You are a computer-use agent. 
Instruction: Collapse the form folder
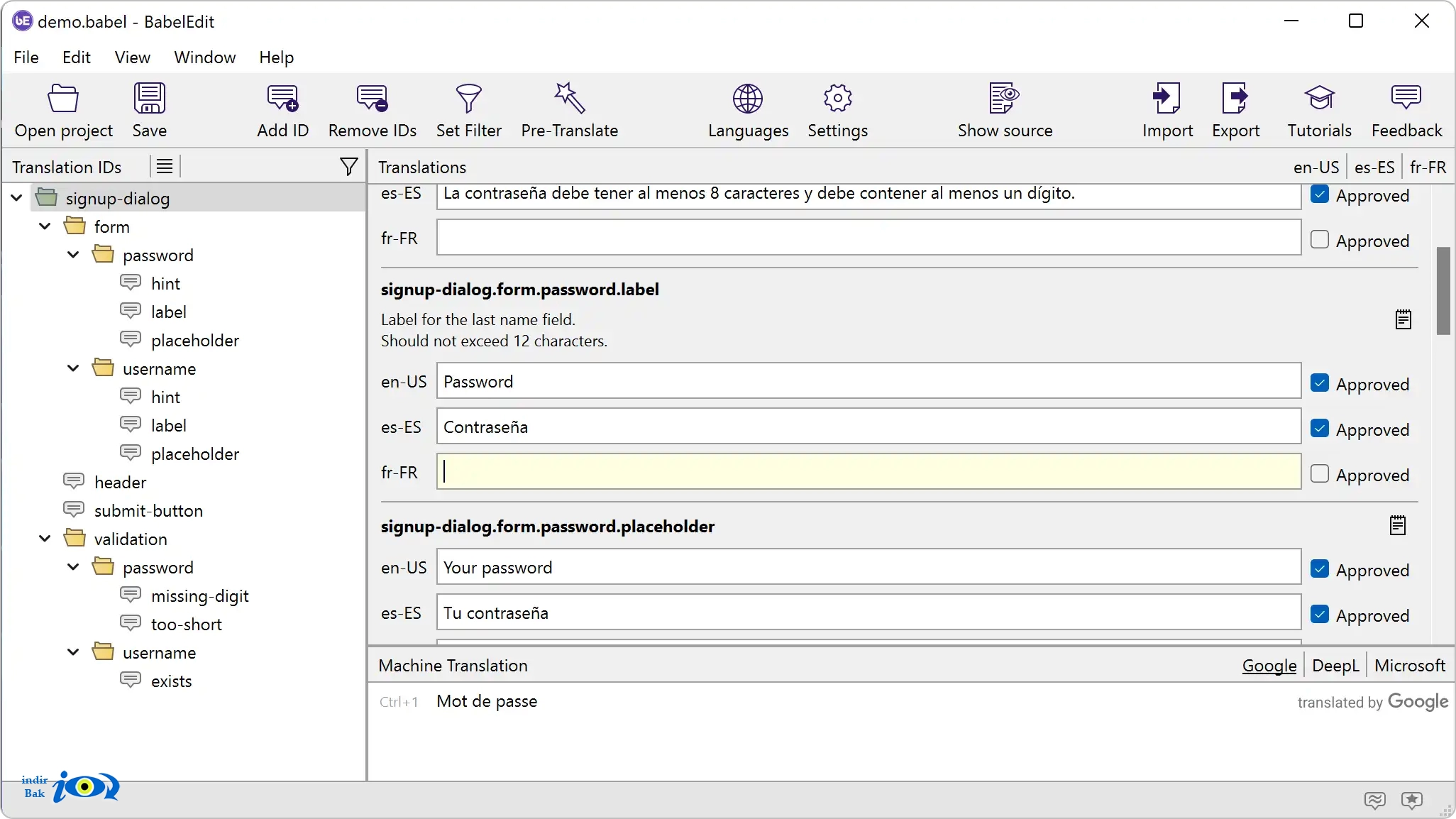[45, 226]
